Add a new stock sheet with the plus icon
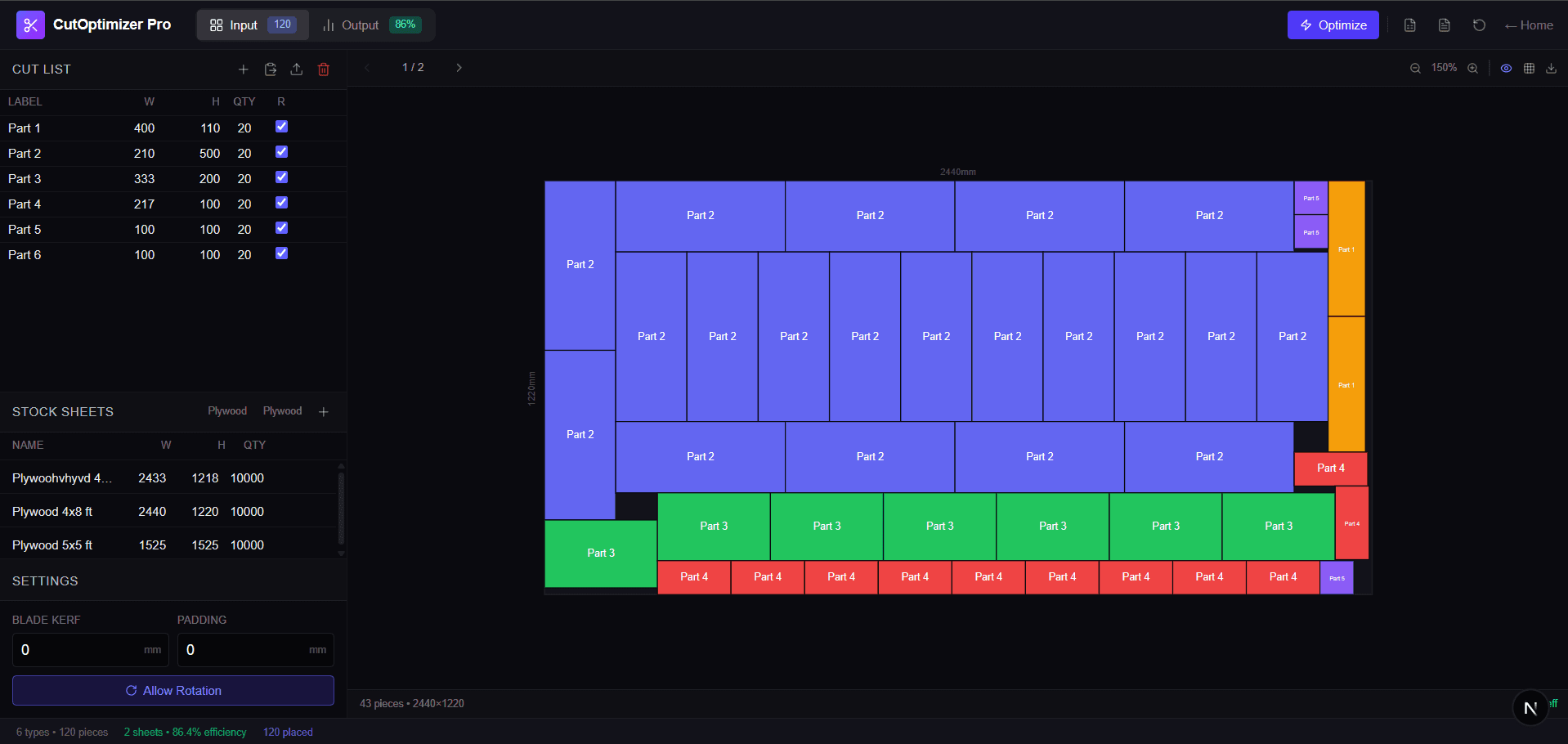The width and height of the screenshot is (1568, 744). tap(324, 411)
